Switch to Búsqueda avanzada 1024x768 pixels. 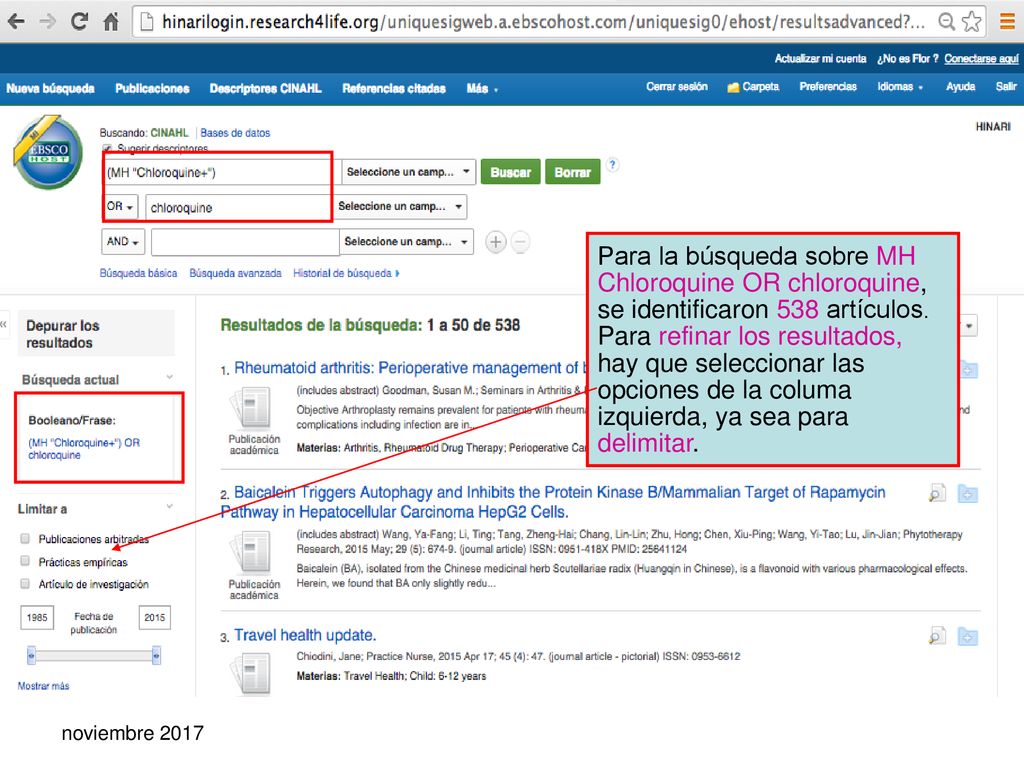click(x=235, y=273)
